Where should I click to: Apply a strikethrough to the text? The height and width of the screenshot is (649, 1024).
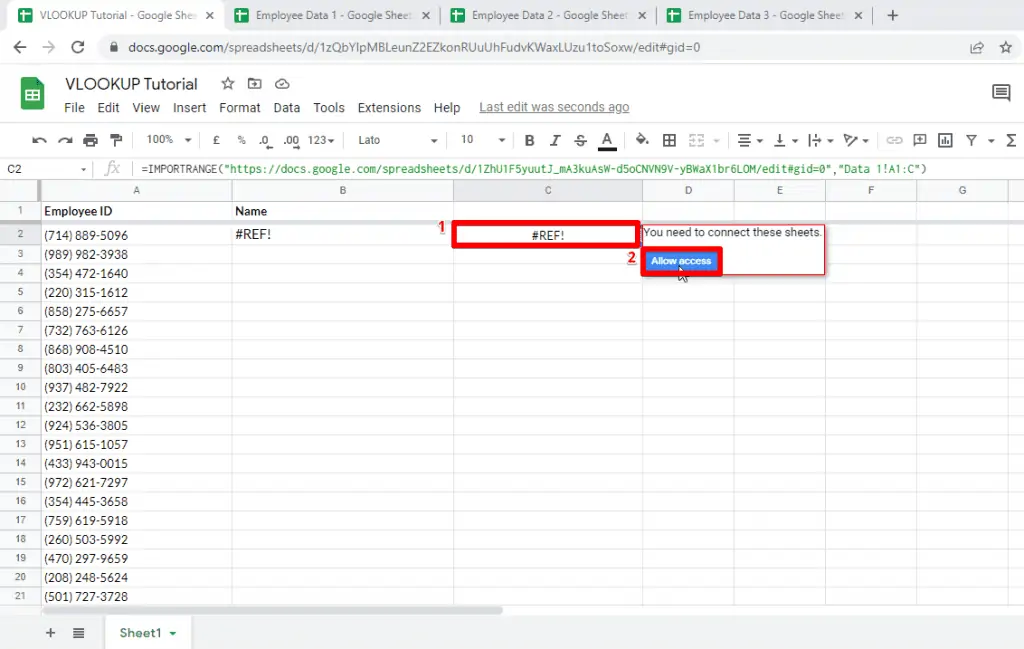coord(579,140)
